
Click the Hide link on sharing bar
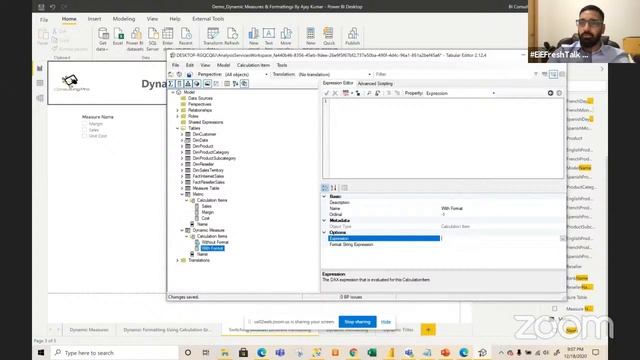[x=386, y=322]
